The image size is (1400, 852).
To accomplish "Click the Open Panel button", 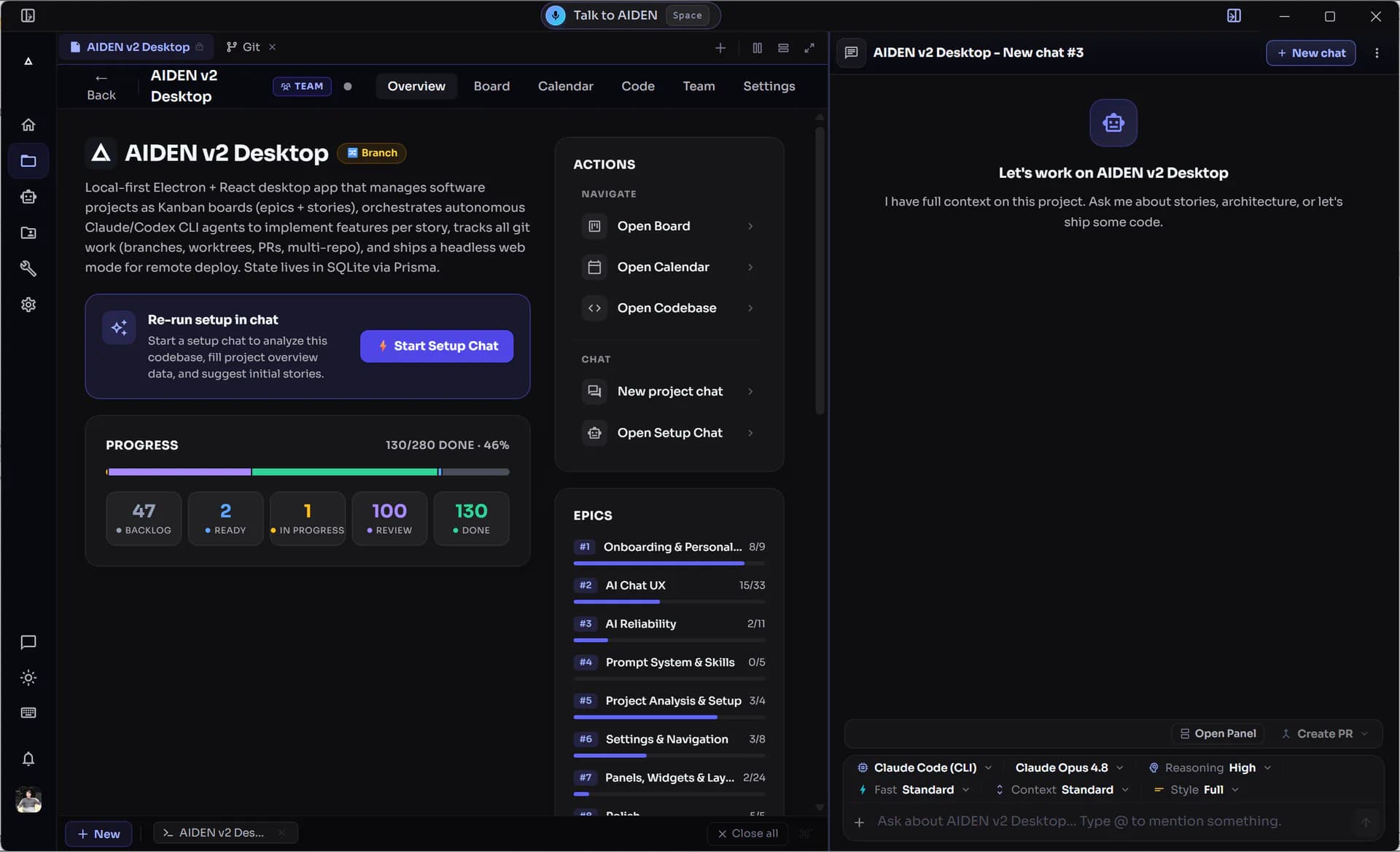I will [1218, 733].
